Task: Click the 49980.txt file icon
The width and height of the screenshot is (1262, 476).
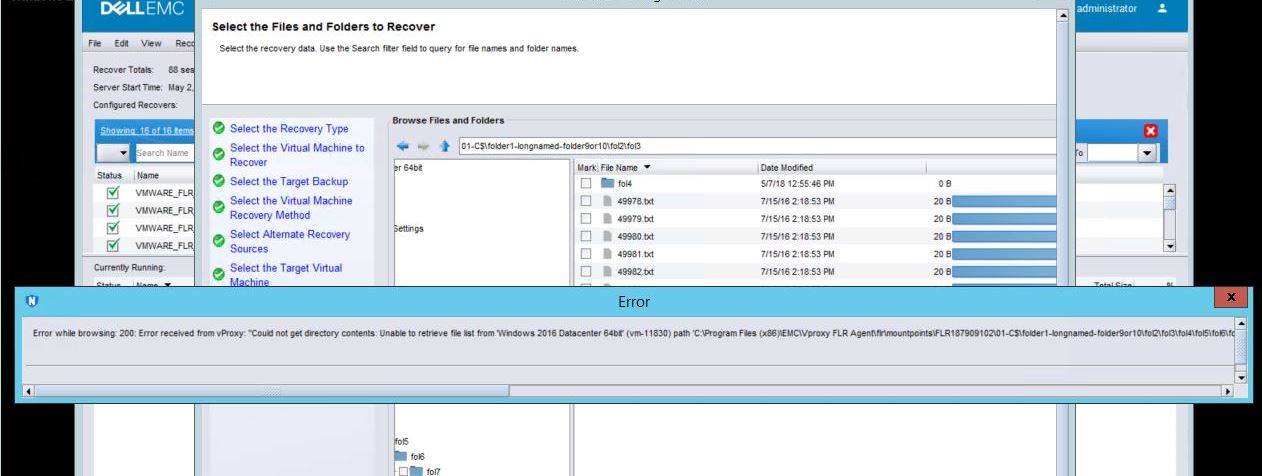Action: click(607, 237)
